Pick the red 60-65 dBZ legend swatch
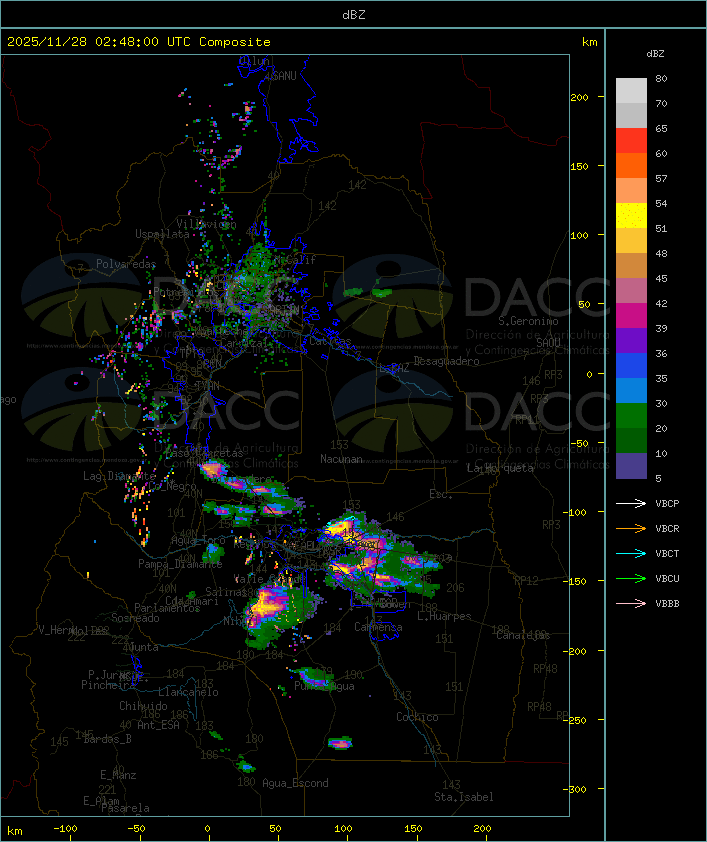Screen dimensions: 707x842 631,141
